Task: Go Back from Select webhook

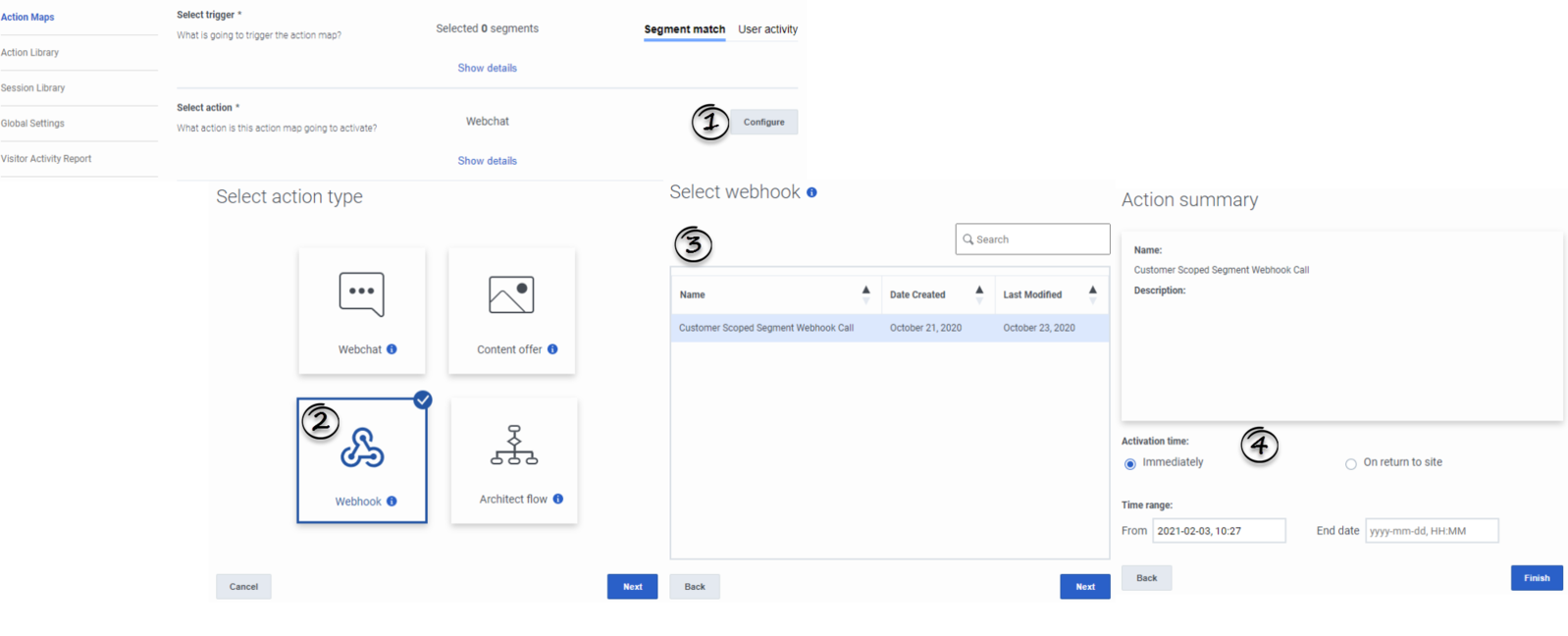Action: click(x=695, y=587)
